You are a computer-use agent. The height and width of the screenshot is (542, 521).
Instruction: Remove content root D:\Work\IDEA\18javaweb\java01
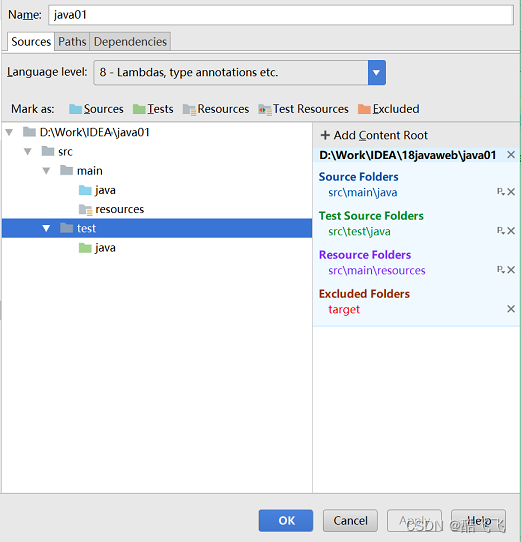click(511, 155)
